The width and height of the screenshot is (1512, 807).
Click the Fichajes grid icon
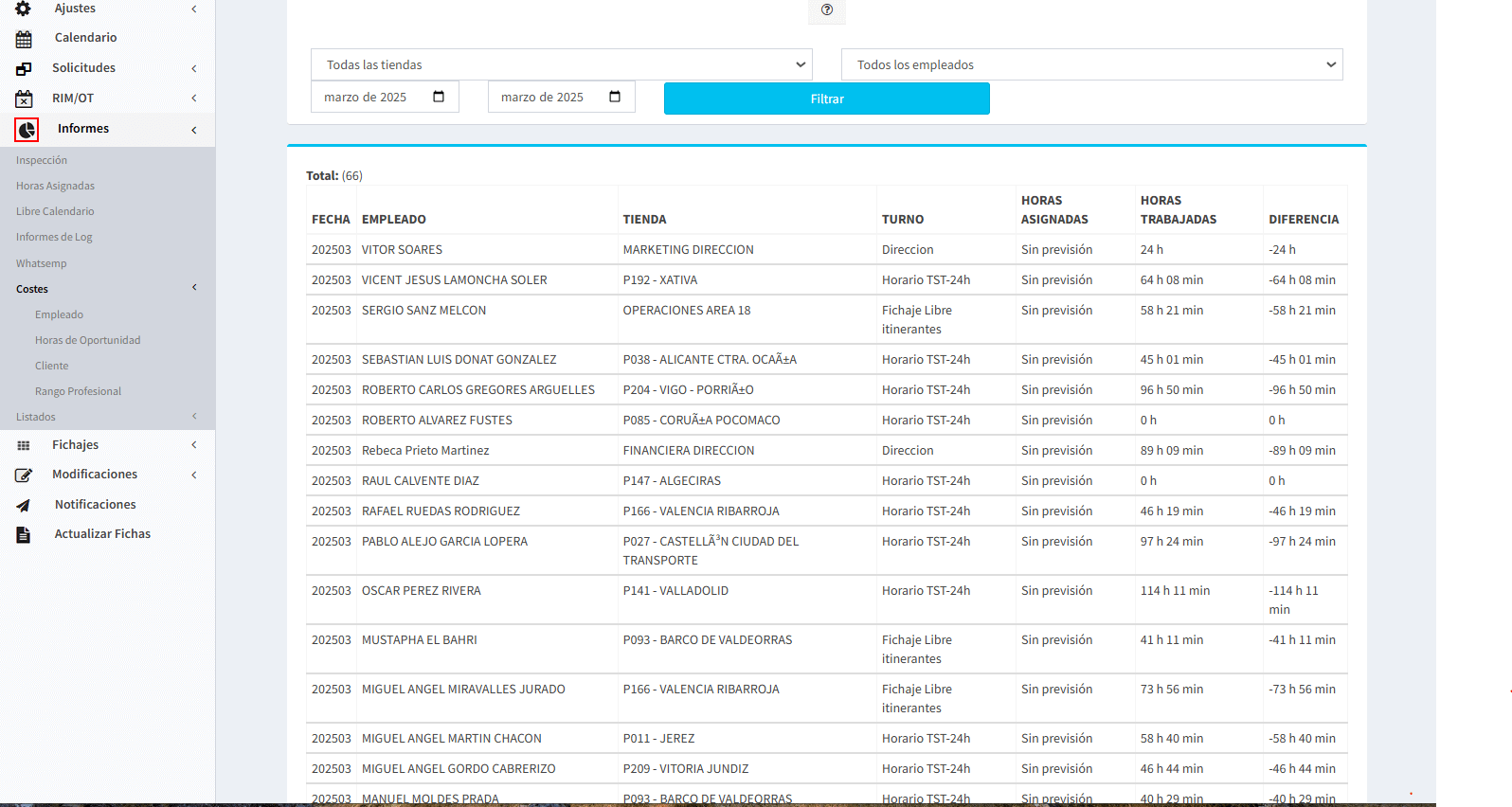click(x=24, y=445)
